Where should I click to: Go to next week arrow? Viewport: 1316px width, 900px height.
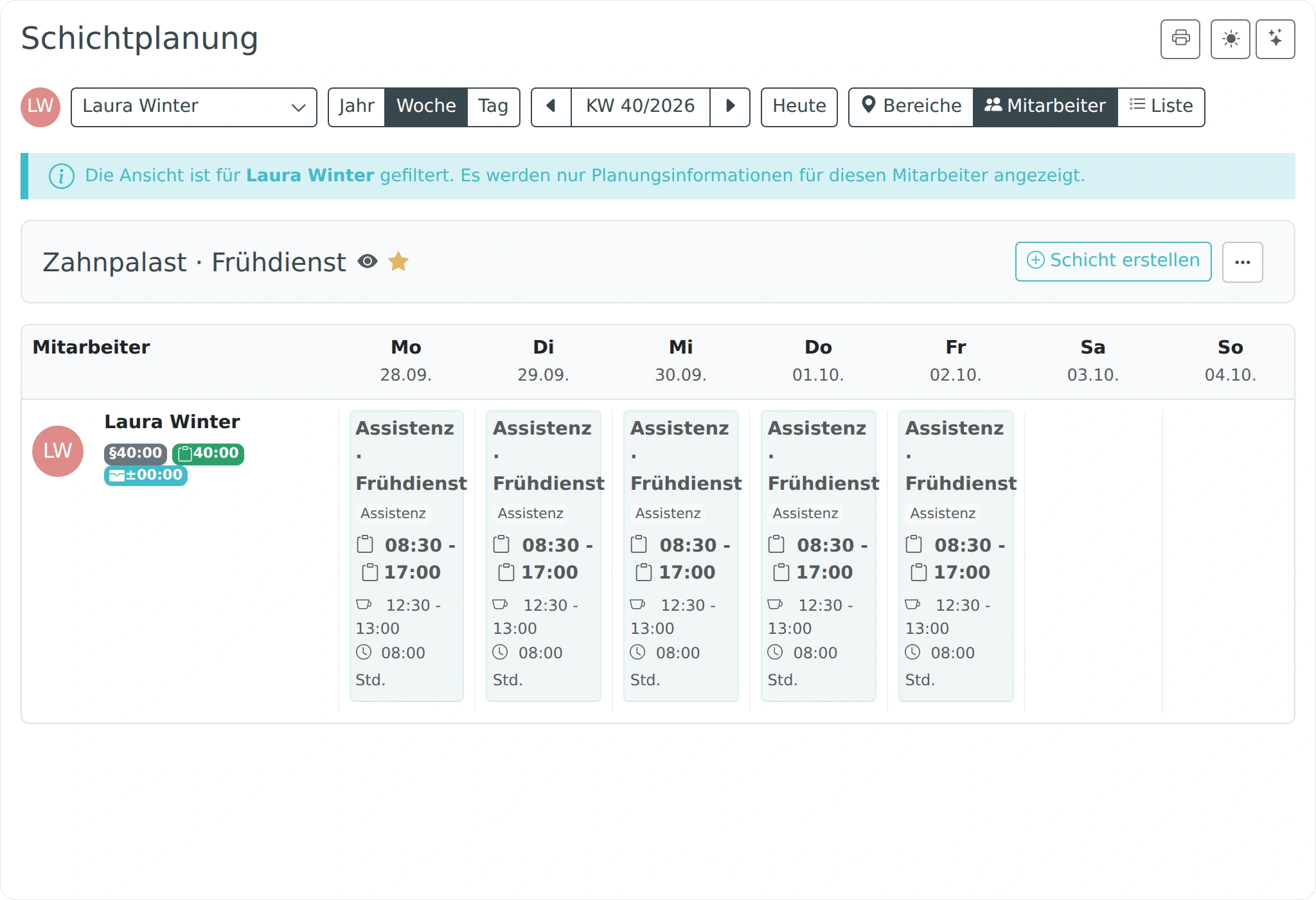pyautogui.click(x=730, y=107)
